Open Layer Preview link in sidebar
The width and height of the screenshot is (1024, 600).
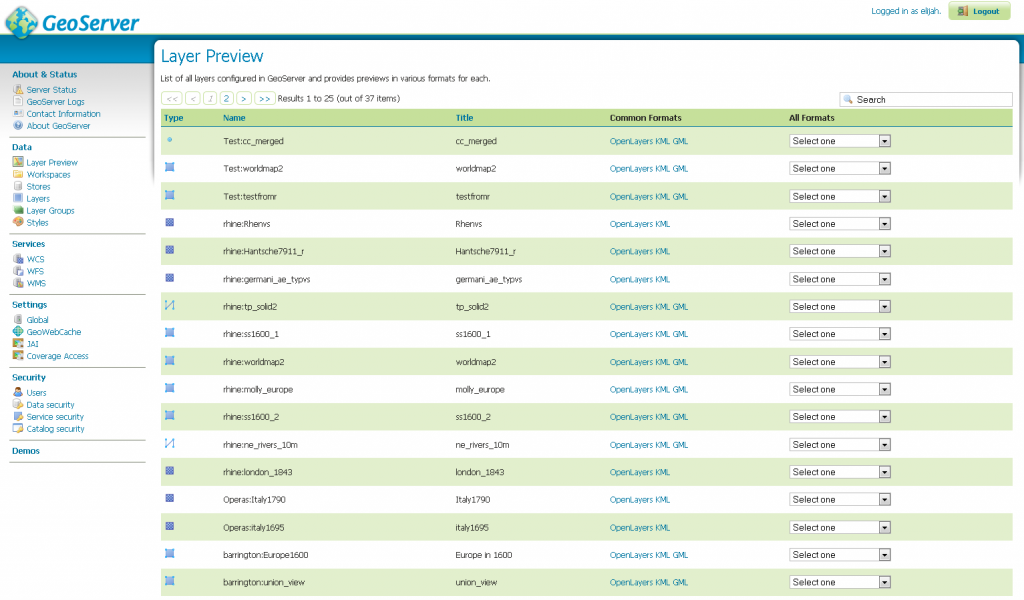tap(52, 163)
